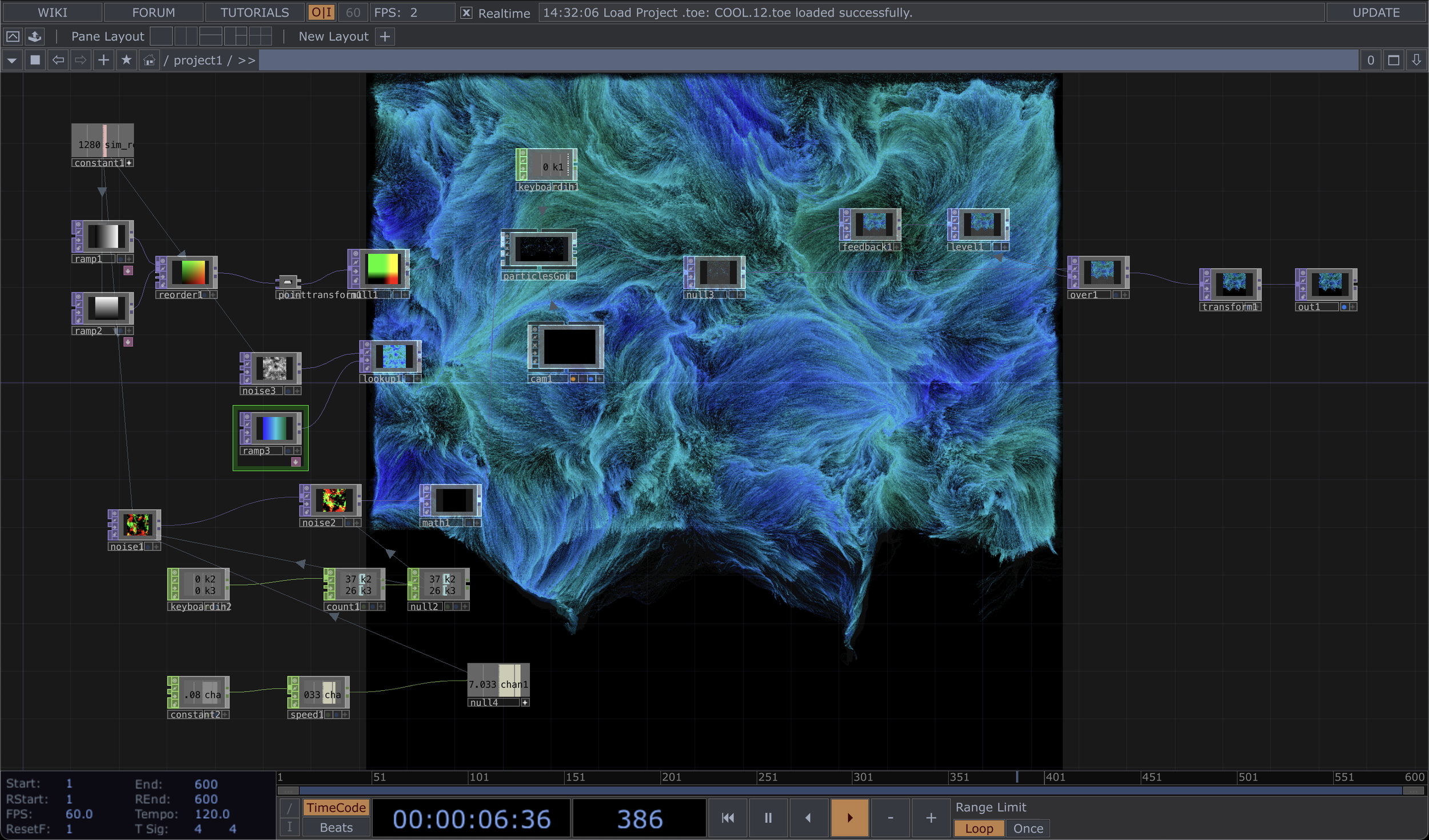This screenshot has width=1429, height=840.
Task: Open the pane type dropdown arrow
Action: (12, 60)
